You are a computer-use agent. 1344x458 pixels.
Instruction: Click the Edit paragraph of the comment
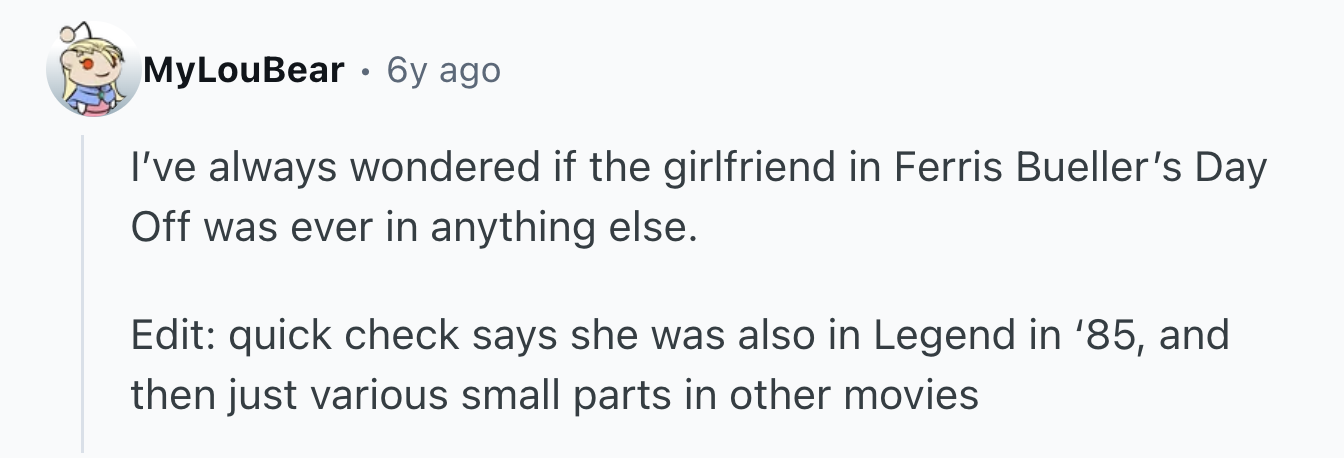pos(679,365)
